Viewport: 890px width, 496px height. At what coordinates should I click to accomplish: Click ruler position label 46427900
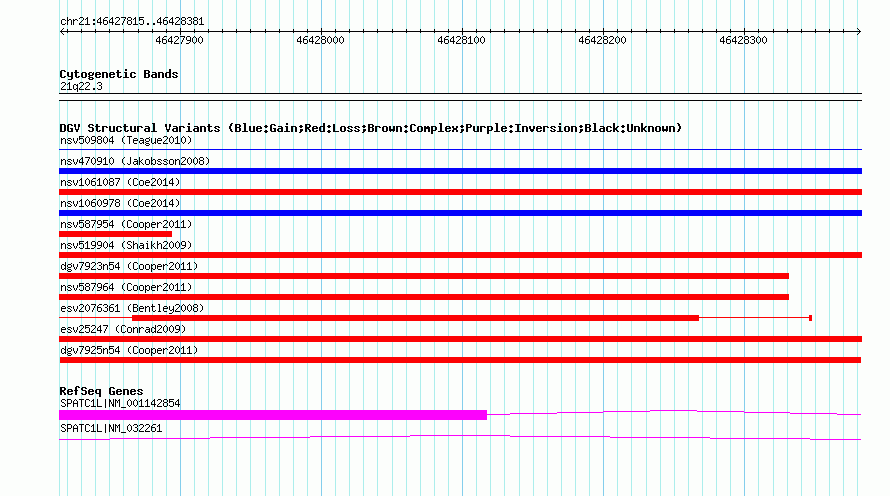tap(179, 40)
